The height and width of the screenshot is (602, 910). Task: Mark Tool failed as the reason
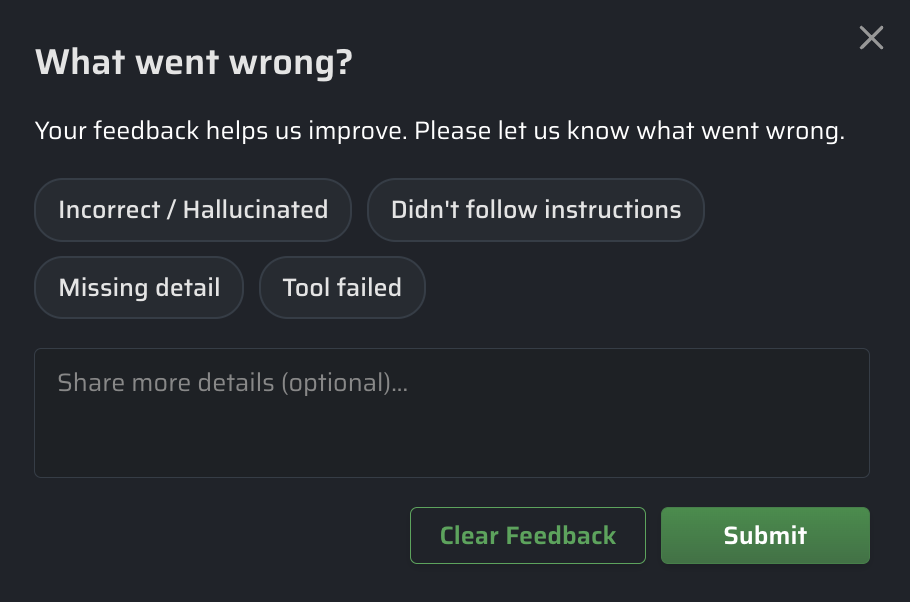click(x=342, y=288)
